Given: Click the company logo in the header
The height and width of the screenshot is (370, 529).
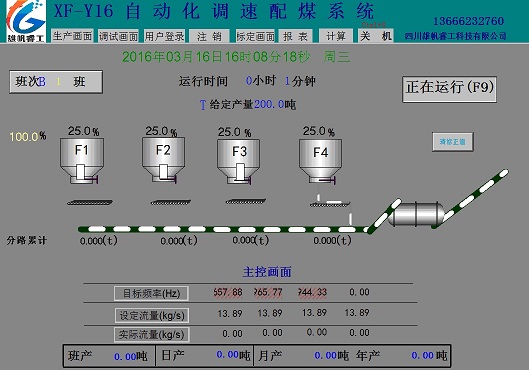Looking at the screenshot, I should (26, 21).
